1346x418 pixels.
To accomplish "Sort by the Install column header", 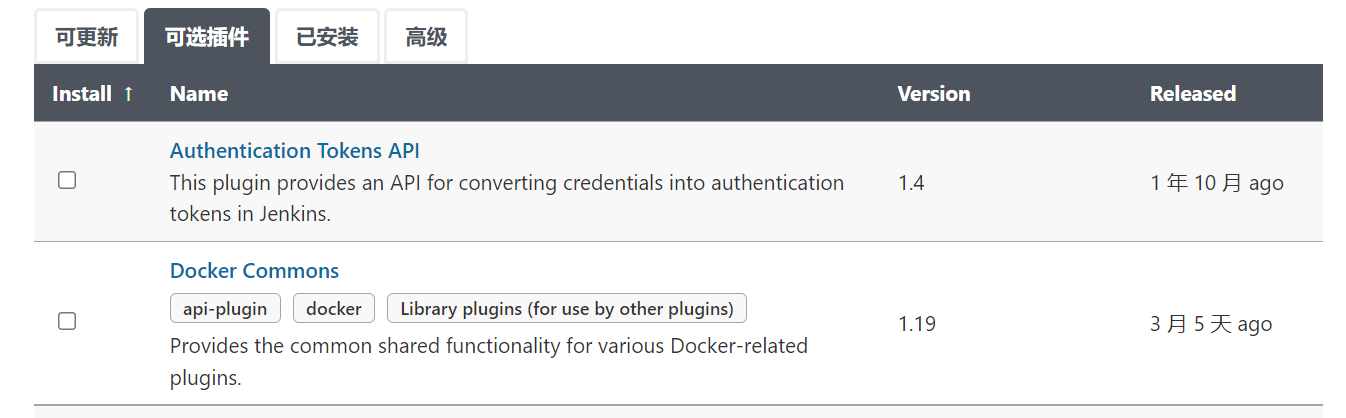I will 82,94.
